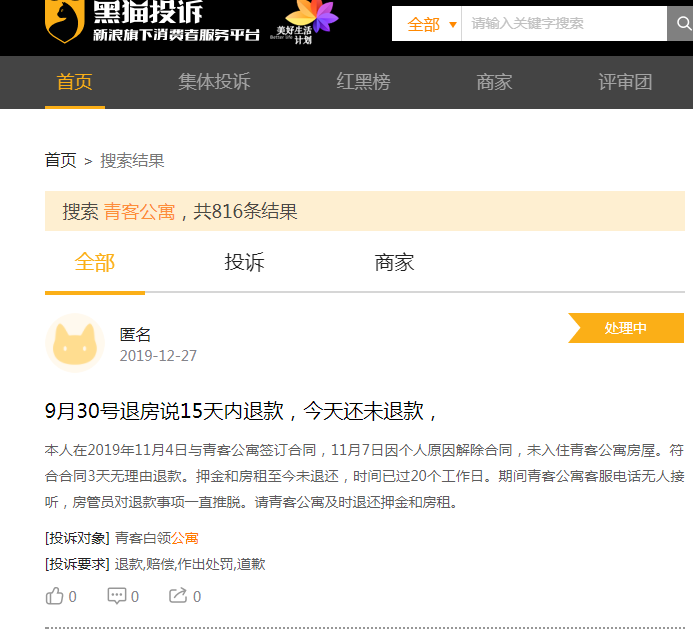Switch to the 投诉 results tab

(x=244, y=263)
